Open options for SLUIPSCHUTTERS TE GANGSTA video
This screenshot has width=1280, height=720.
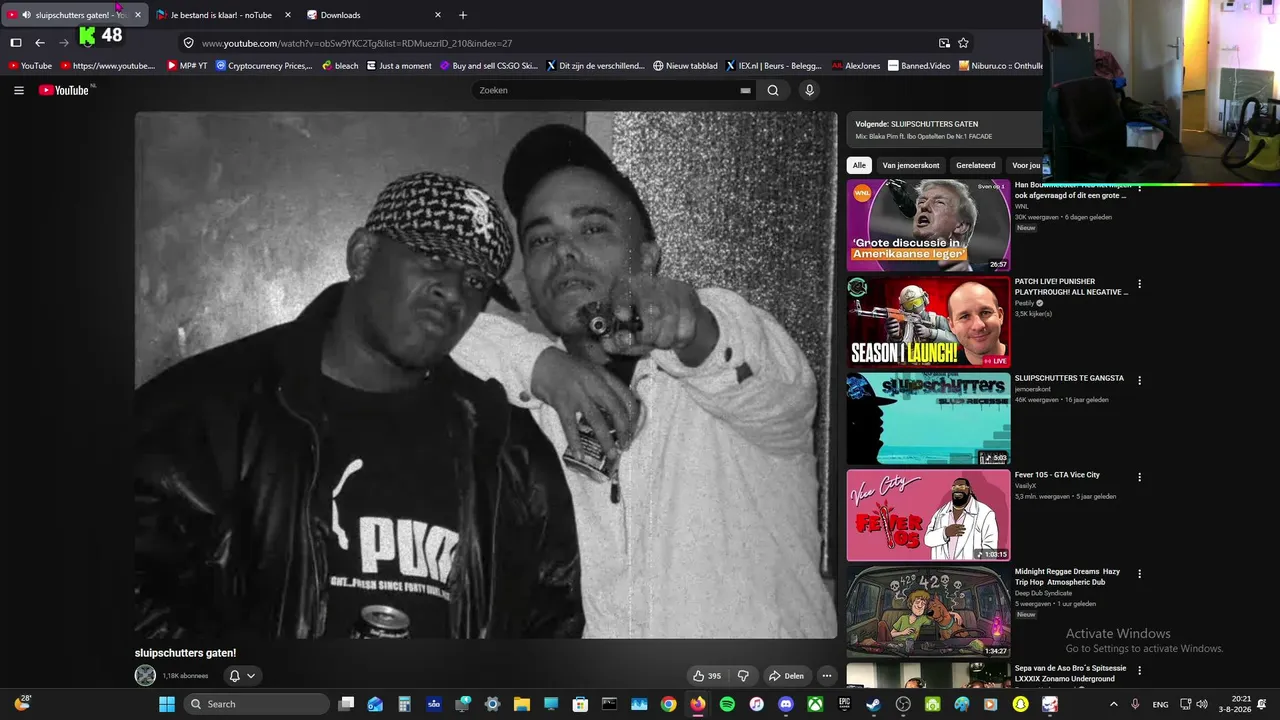(x=1139, y=381)
